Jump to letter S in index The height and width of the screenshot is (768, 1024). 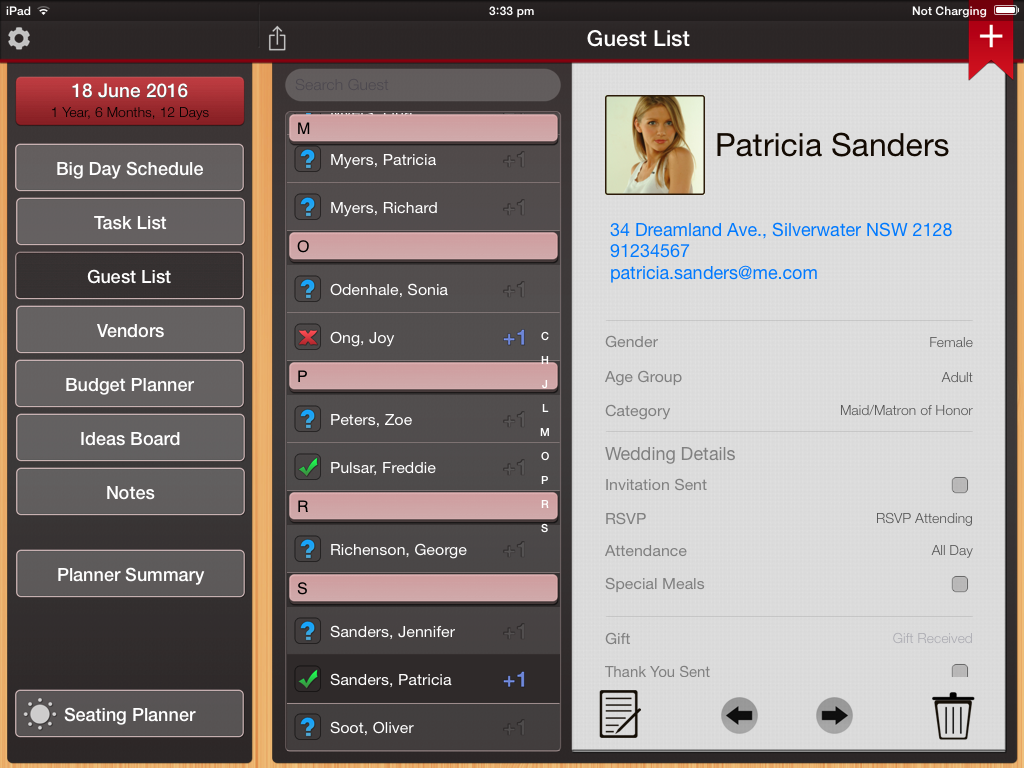[x=545, y=528]
